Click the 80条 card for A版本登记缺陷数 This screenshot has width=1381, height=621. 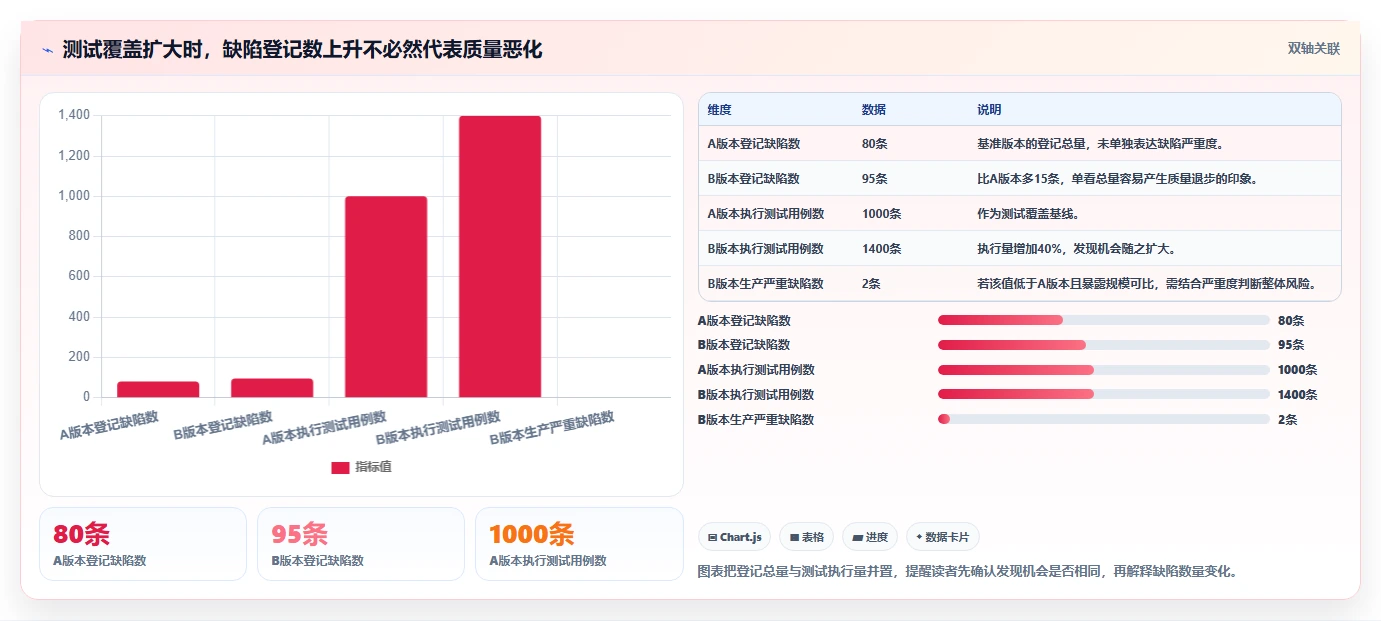coord(143,544)
